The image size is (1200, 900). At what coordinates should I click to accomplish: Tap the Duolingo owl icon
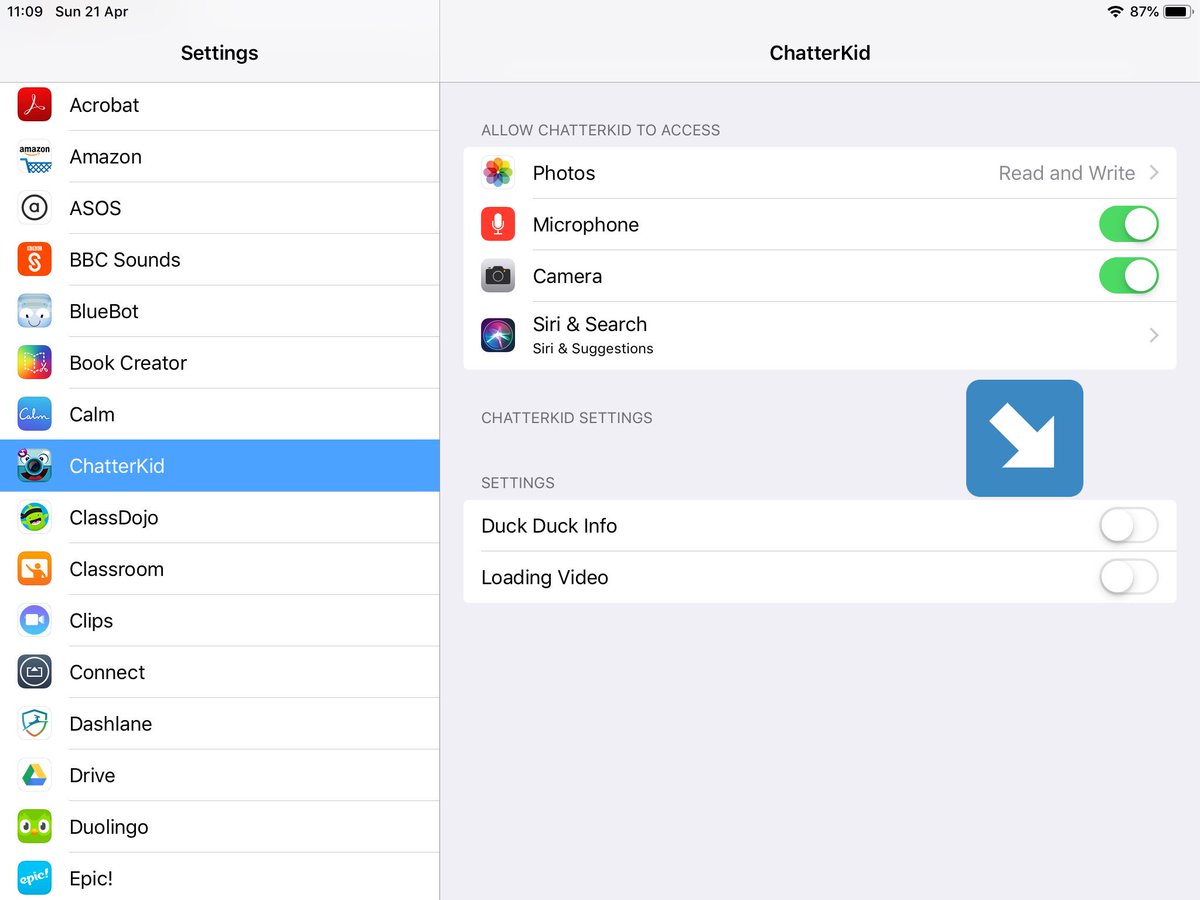[x=35, y=826]
